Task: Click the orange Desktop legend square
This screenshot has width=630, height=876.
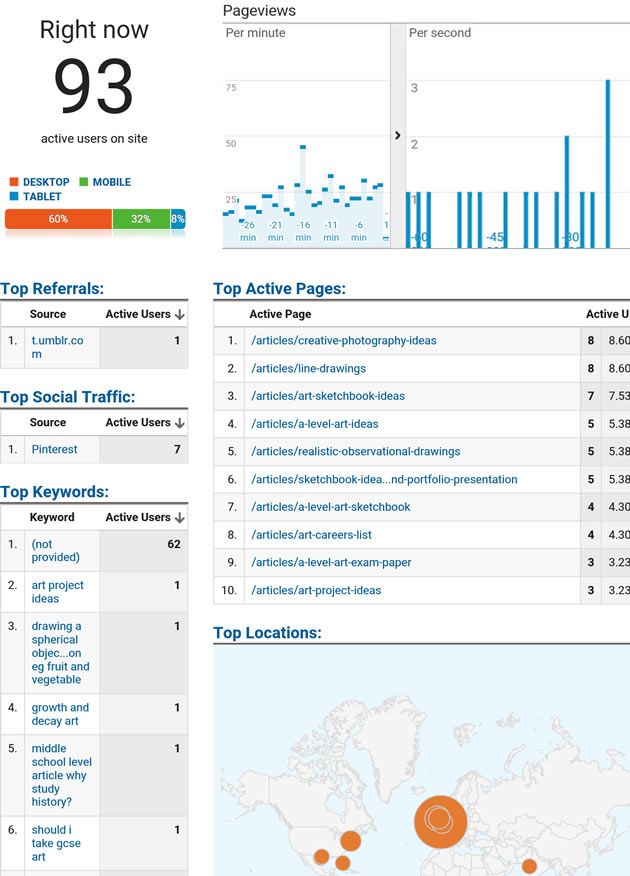Action: [14, 182]
